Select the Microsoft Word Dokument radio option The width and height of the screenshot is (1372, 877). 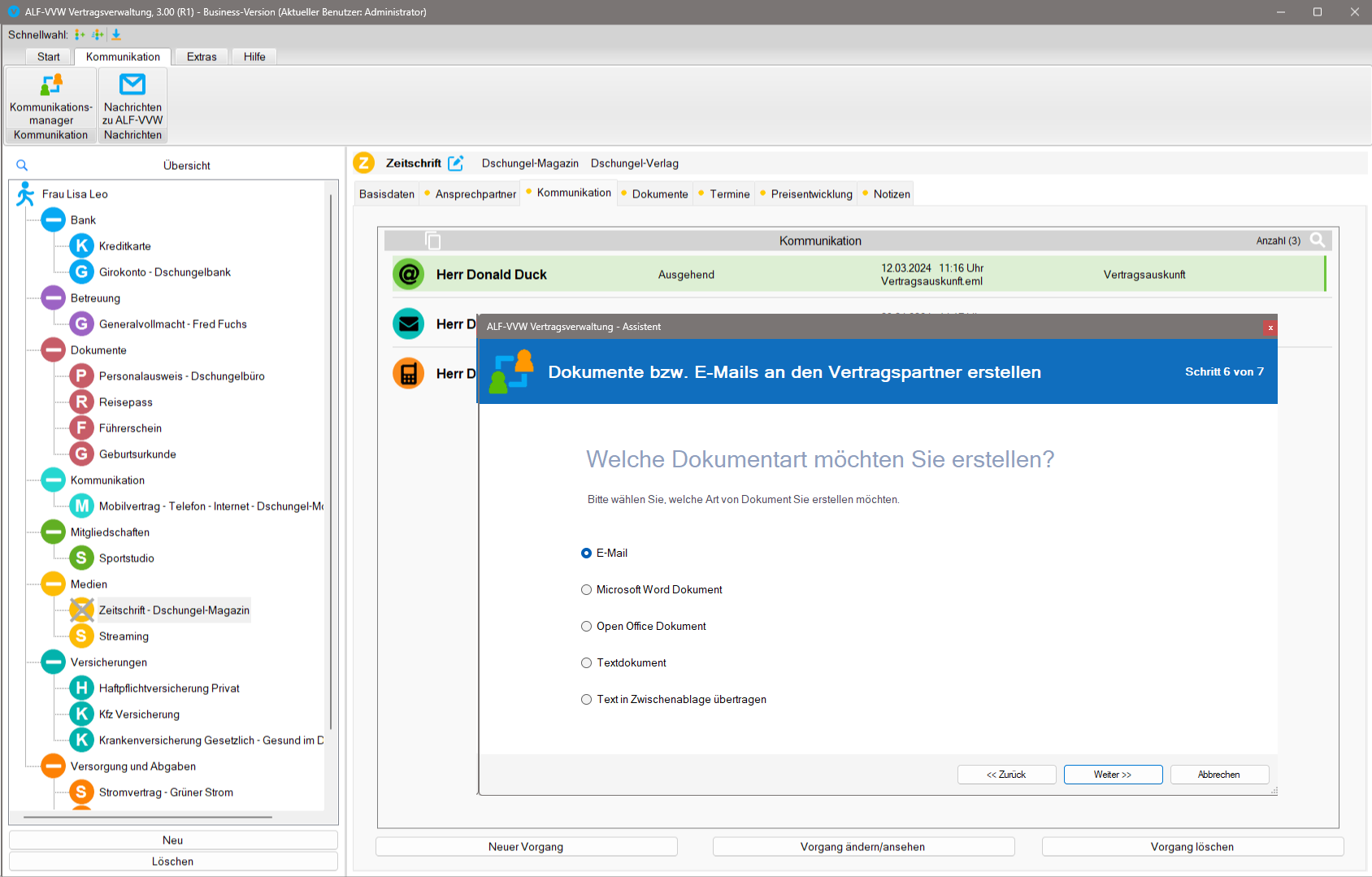click(x=586, y=590)
